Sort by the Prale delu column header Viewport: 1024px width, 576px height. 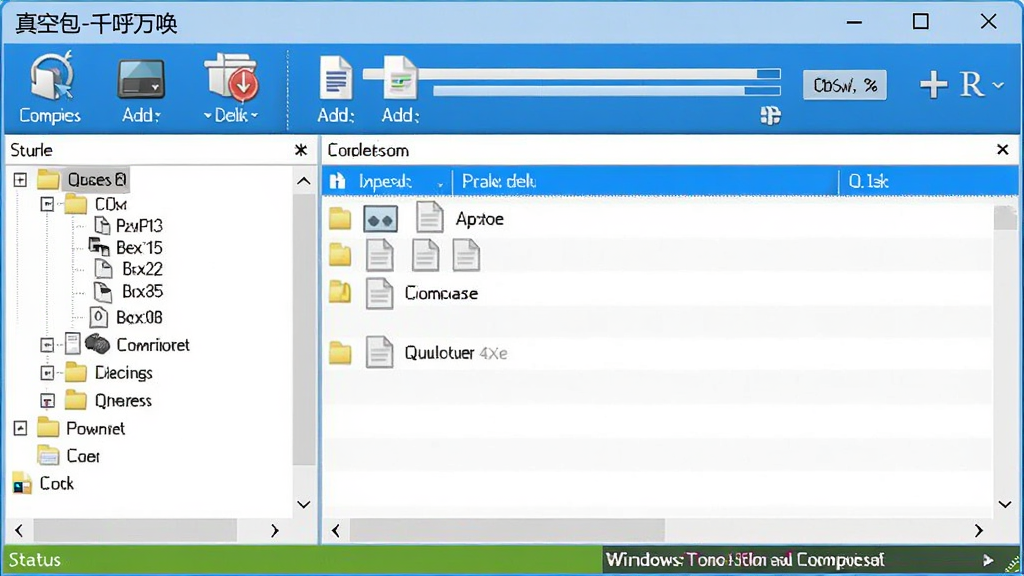pyautogui.click(x=499, y=181)
